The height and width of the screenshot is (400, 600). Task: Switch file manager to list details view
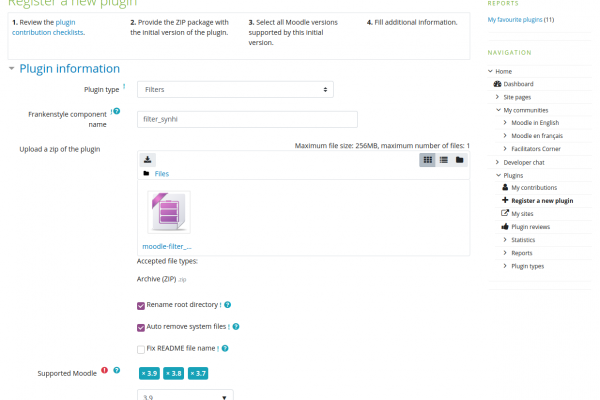click(443, 160)
